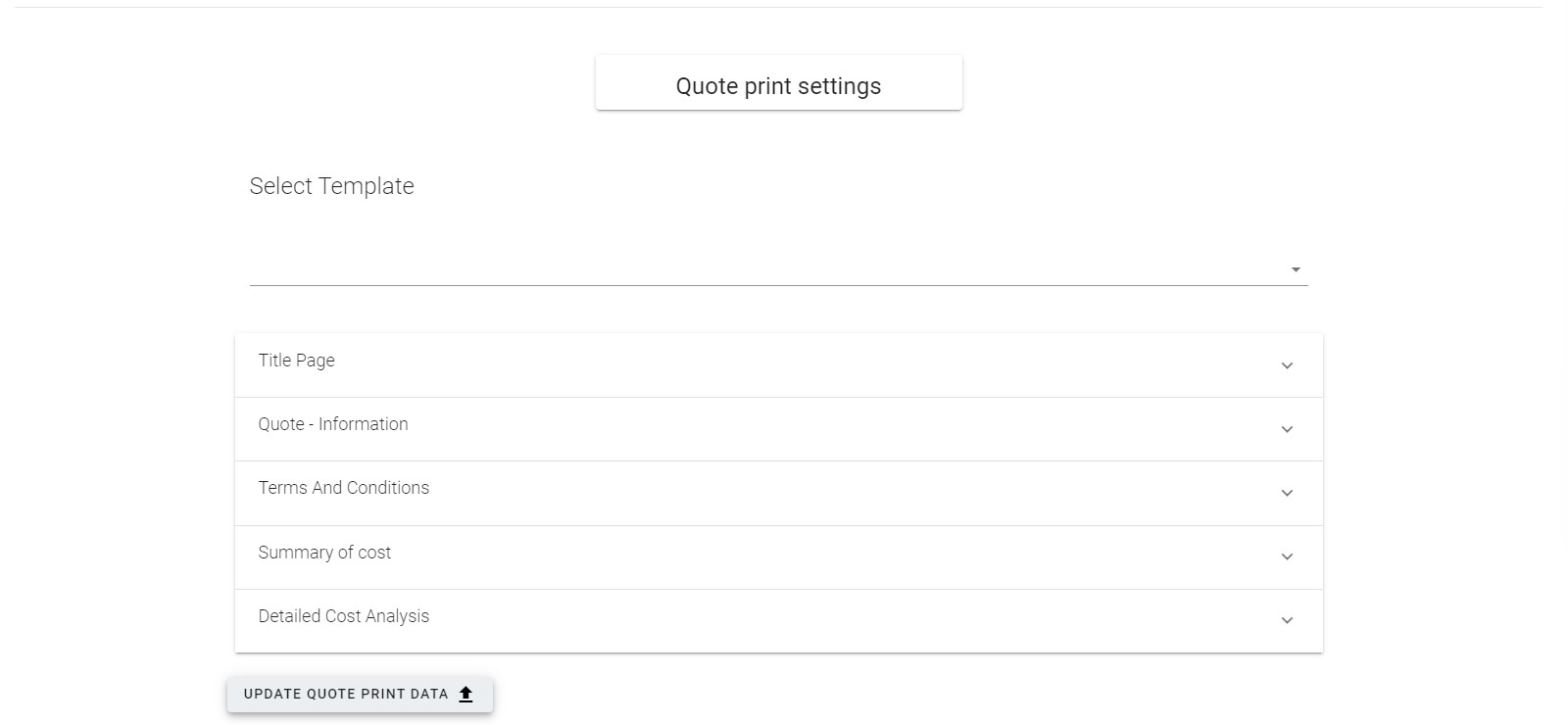Screen dimensions: 1568x725
Task: Click the blank middle of Summary of cost row
Action: tap(778, 556)
